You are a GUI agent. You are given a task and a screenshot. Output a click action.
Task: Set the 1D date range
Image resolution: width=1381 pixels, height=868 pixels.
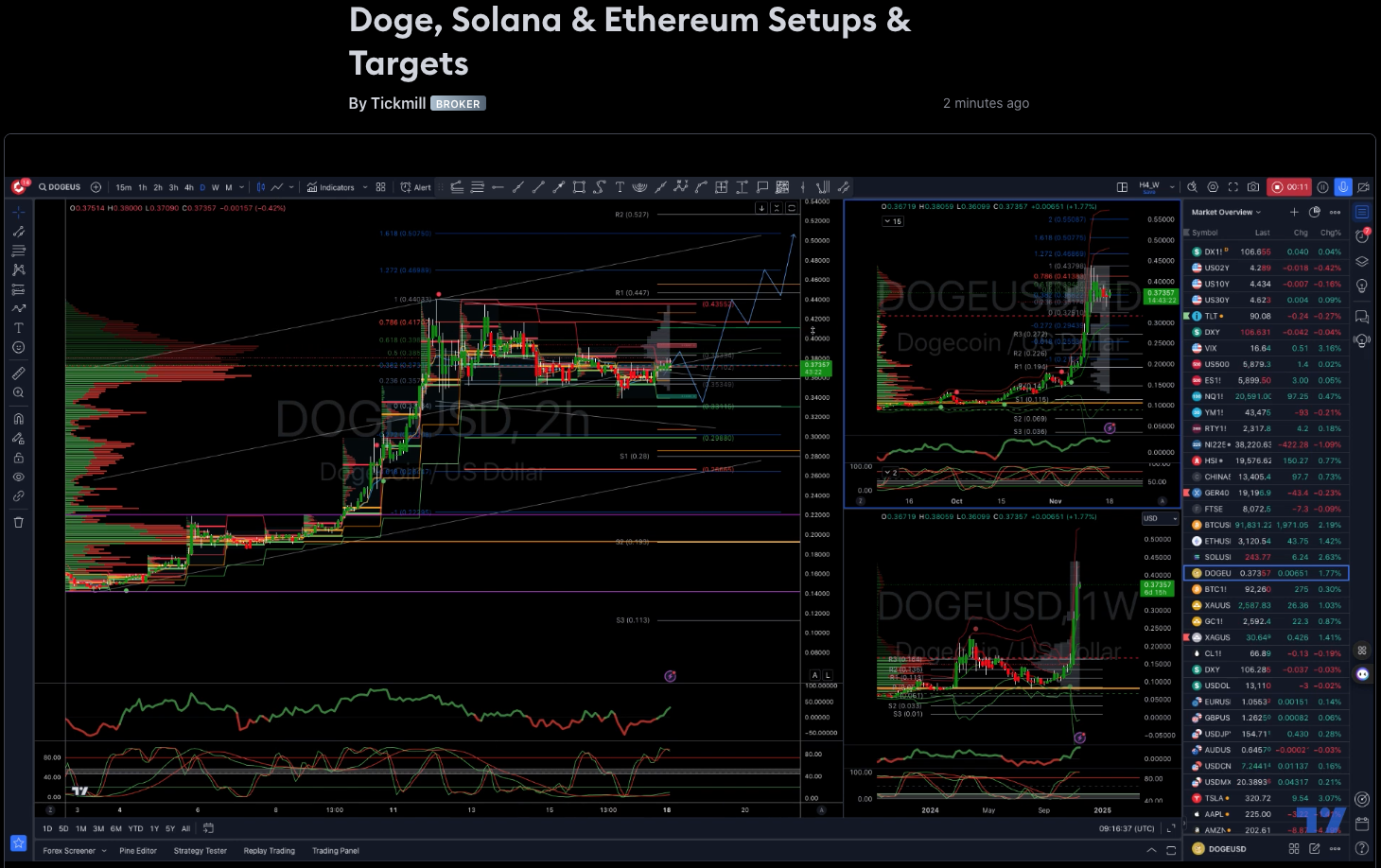pos(47,828)
